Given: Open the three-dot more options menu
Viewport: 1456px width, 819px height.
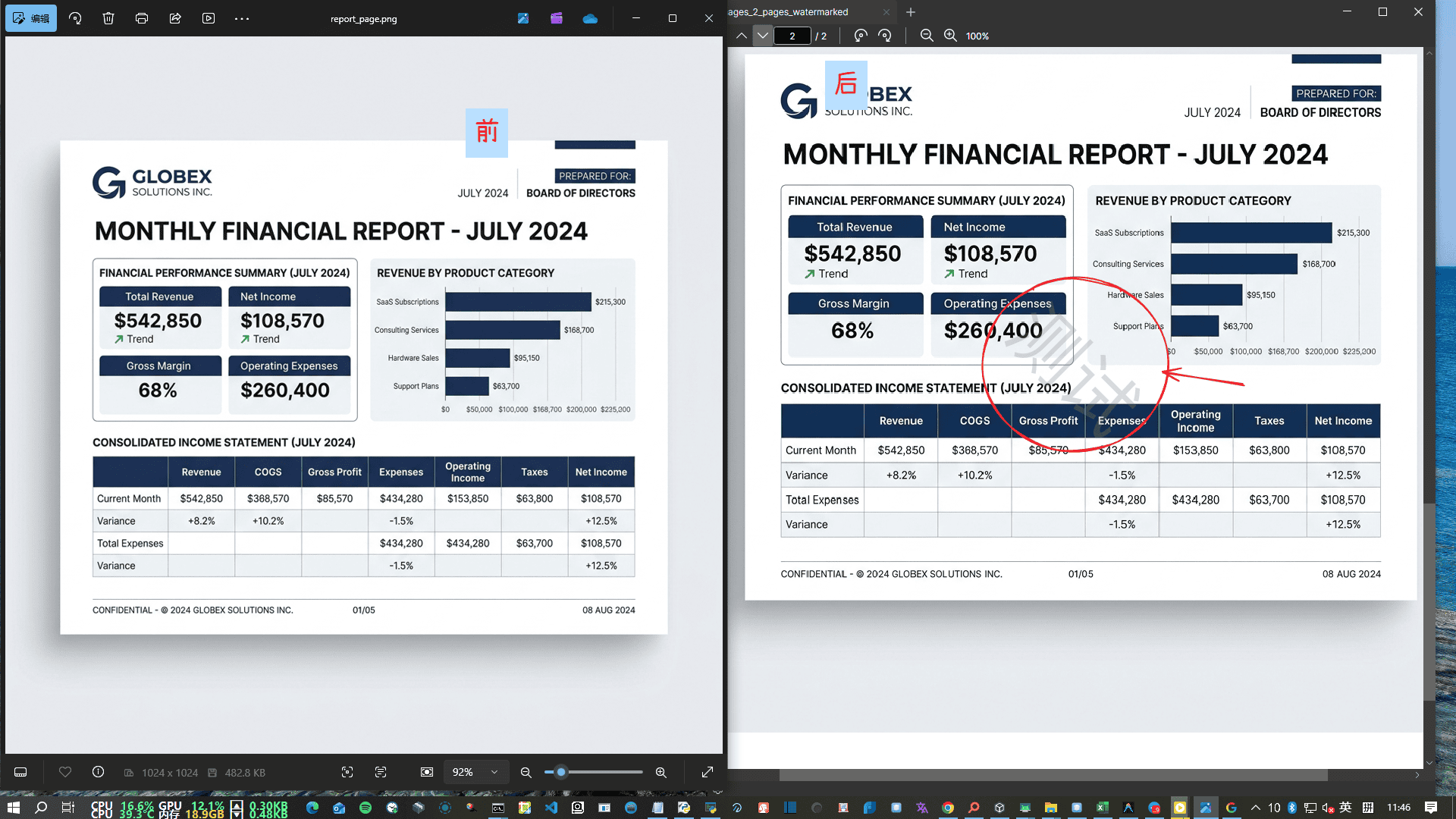Looking at the screenshot, I should [x=242, y=18].
